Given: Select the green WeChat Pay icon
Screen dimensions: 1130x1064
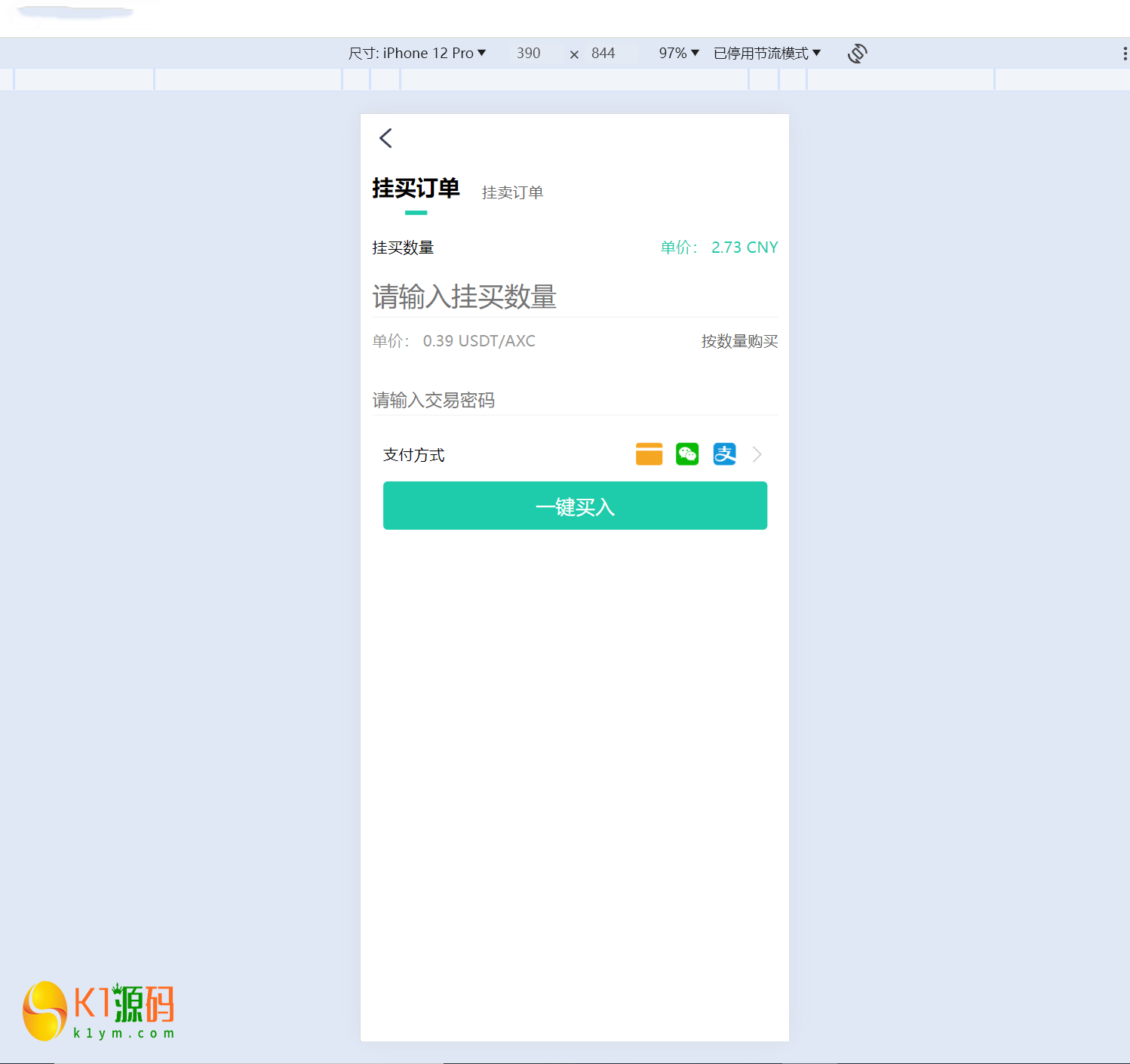Looking at the screenshot, I should [x=687, y=454].
